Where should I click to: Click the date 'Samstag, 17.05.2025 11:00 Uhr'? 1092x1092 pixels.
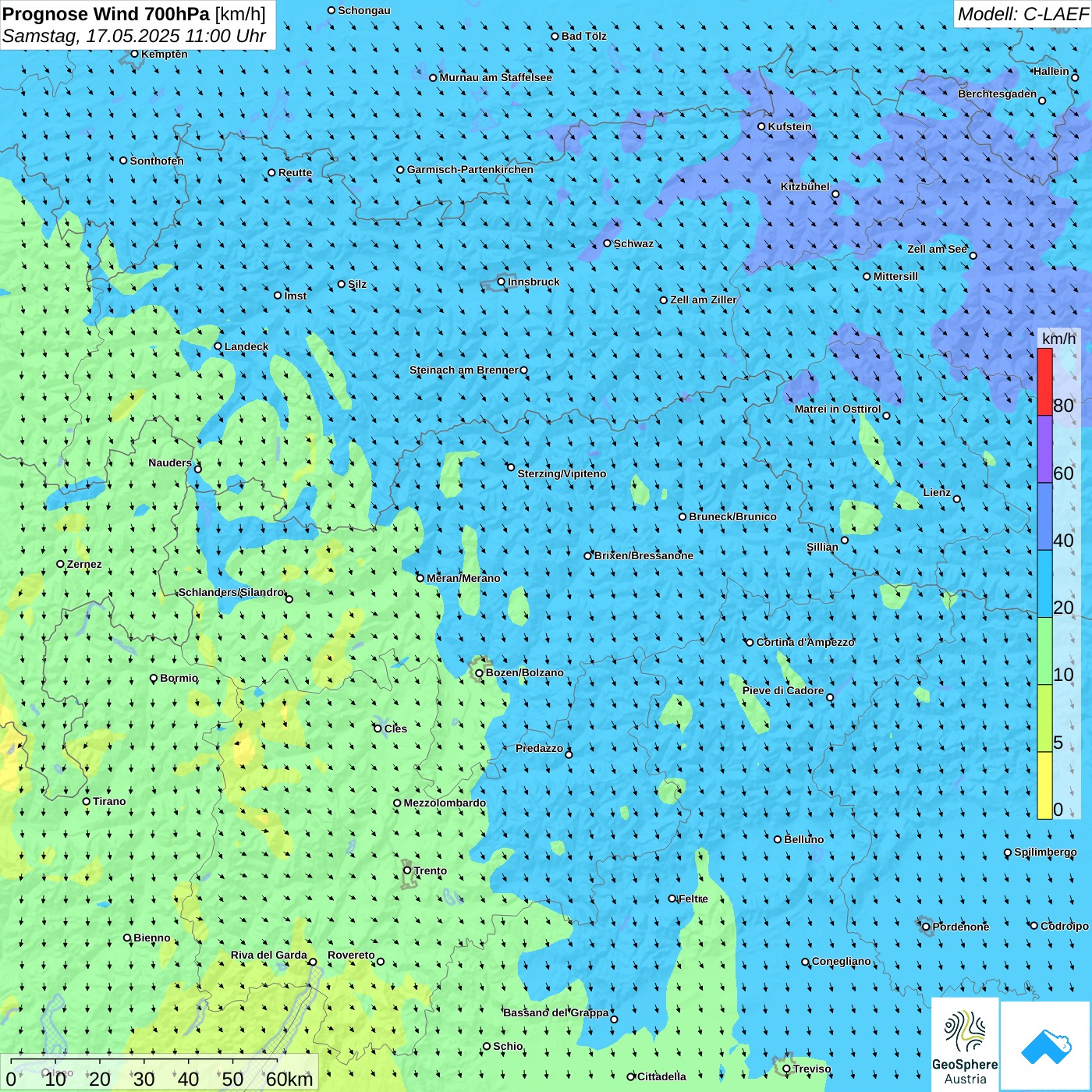134,36
